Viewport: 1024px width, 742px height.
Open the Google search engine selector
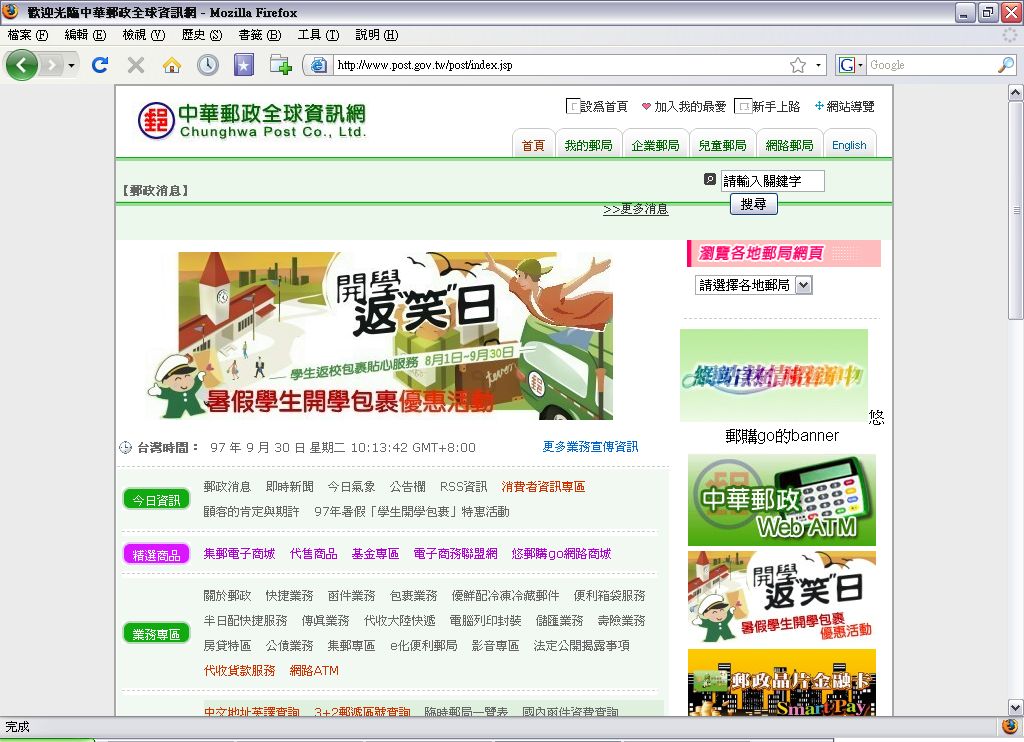(850, 65)
